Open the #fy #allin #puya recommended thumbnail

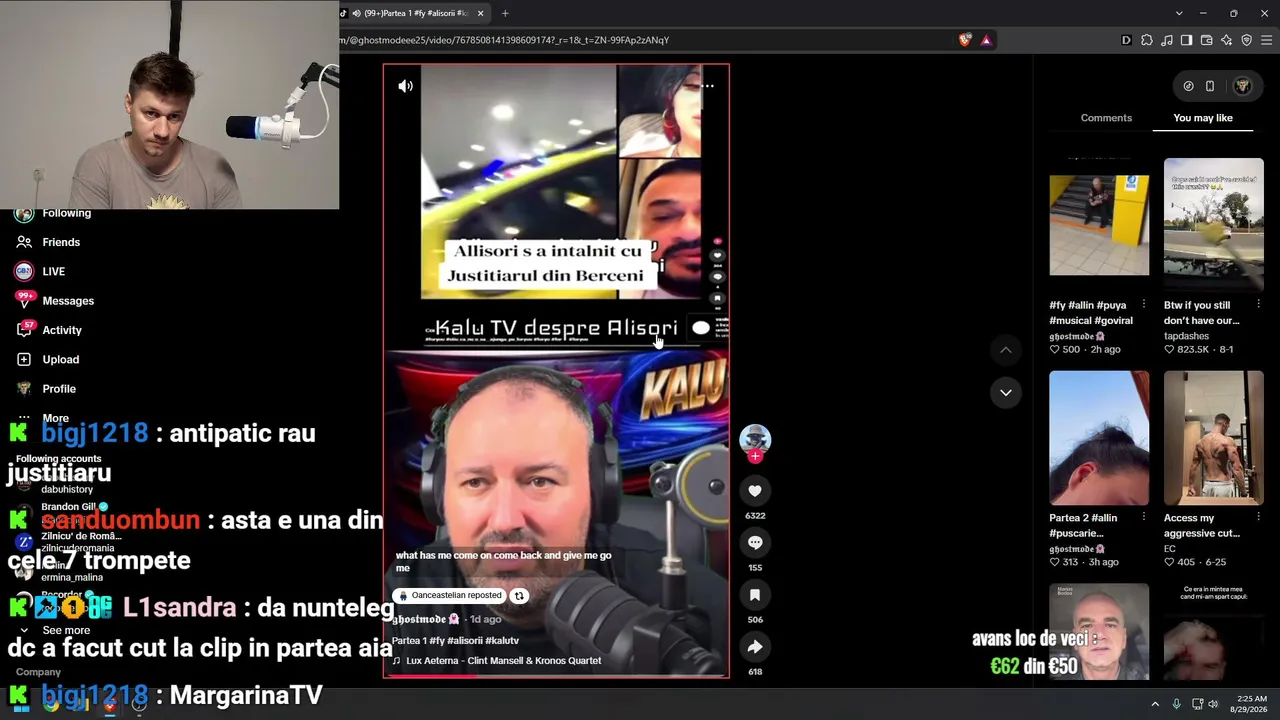(x=1099, y=224)
